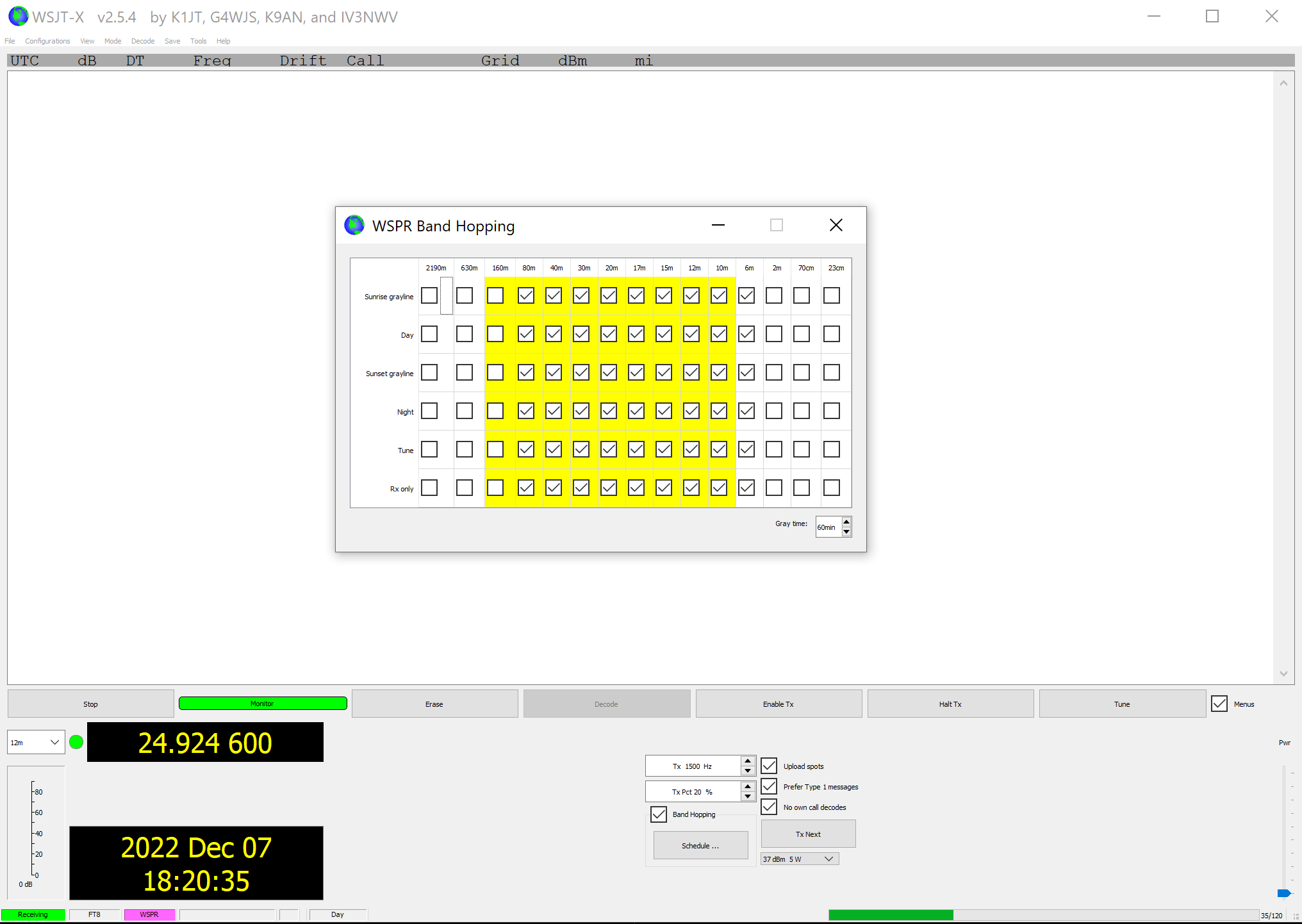
Task: Click the Halt Tx button
Action: click(x=950, y=704)
